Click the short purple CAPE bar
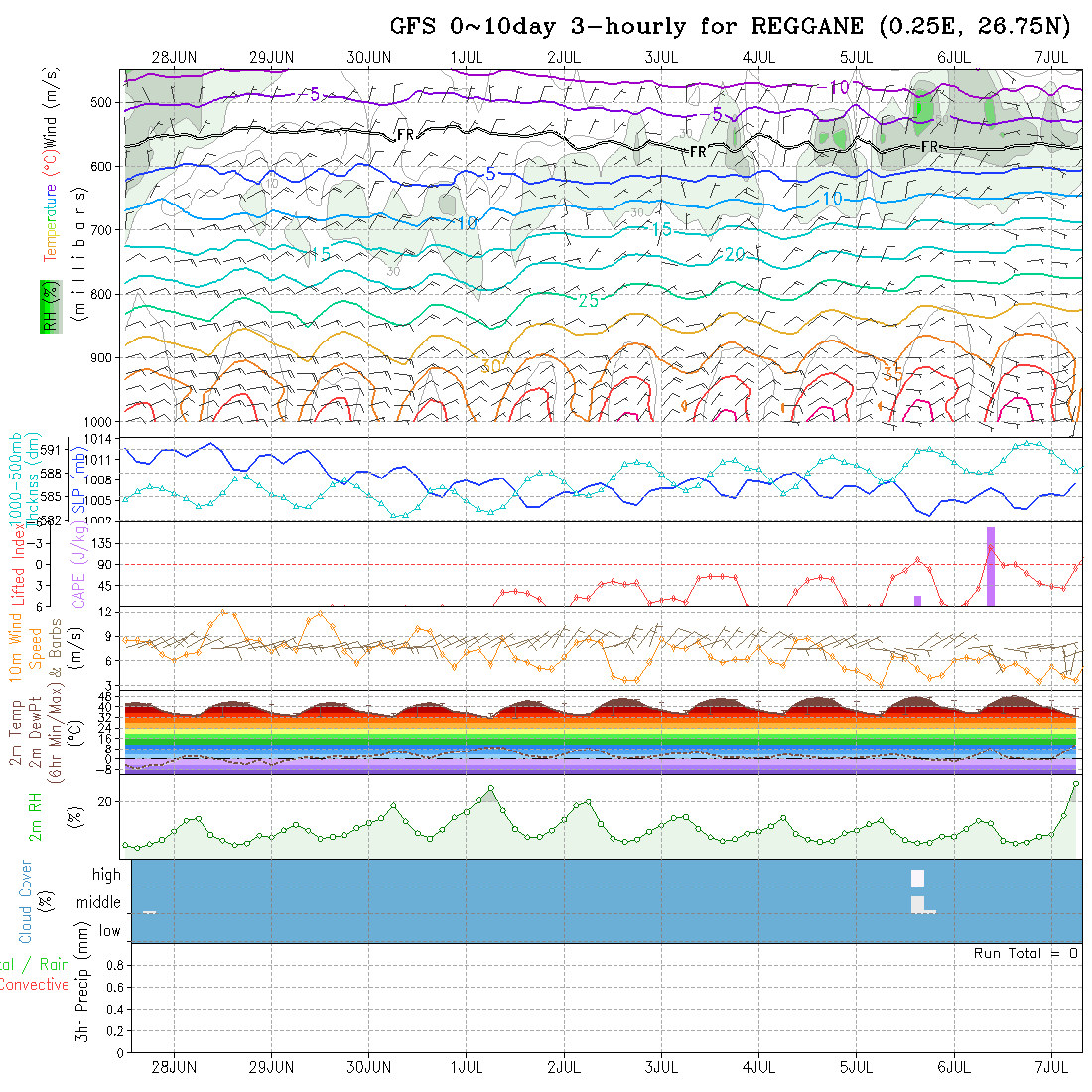1092x1092 pixels. [x=917, y=600]
